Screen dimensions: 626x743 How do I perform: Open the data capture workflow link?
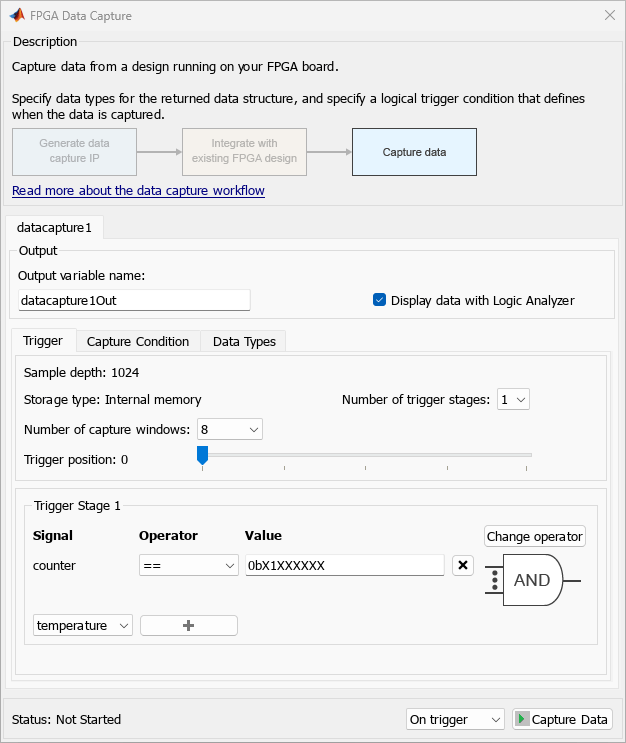pos(138,191)
